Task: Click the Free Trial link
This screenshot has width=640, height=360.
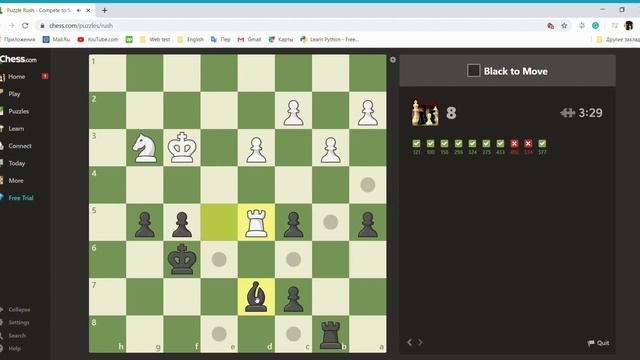Action: (20, 198)
